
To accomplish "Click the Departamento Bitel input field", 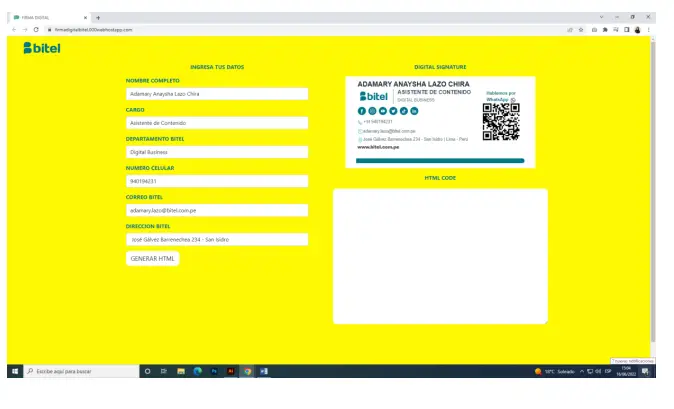I will coord(217,152).
